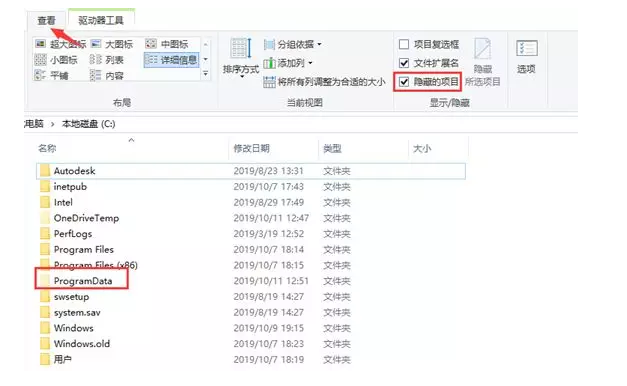This screenshot has width=627, height=386.
Task: Click 将所有列调整为合适的大小
Action: pos(325,82)
